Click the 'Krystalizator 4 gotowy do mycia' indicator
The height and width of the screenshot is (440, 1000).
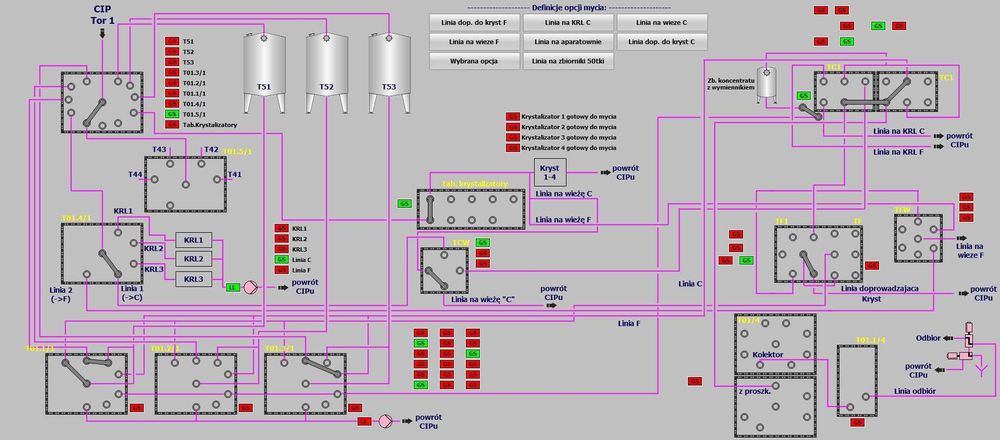[x=513, y=147]
